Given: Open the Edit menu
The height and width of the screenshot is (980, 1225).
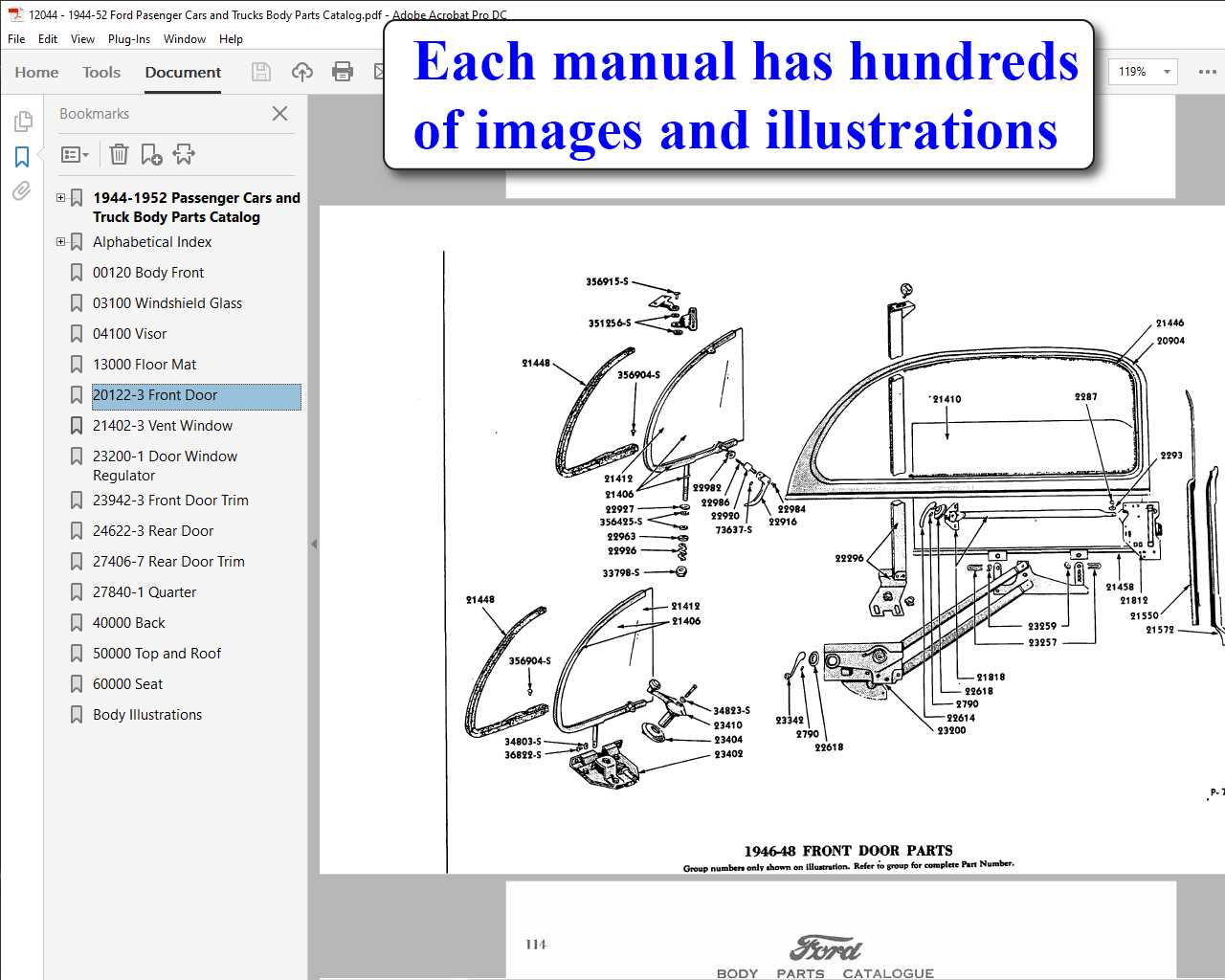Looking at the screenshot, I should click(x=48, y=39).
